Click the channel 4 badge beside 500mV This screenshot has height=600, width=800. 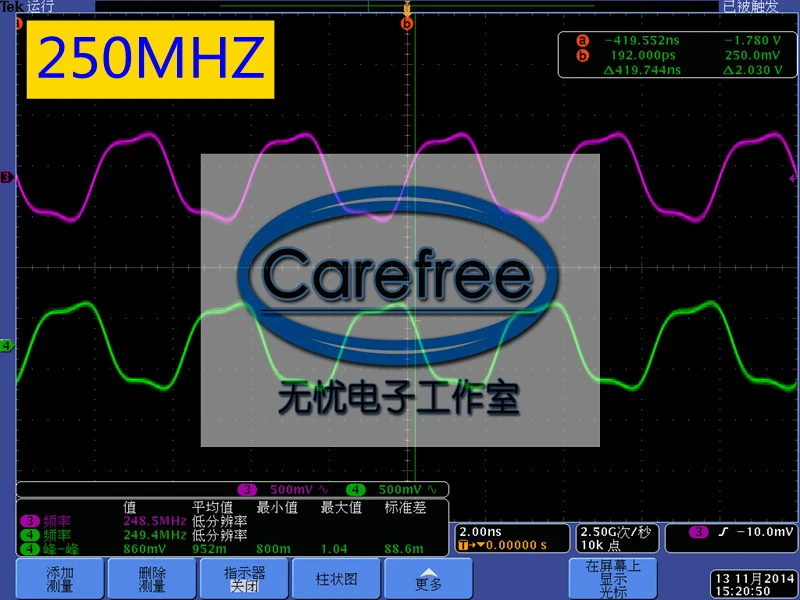click(356, 490)
